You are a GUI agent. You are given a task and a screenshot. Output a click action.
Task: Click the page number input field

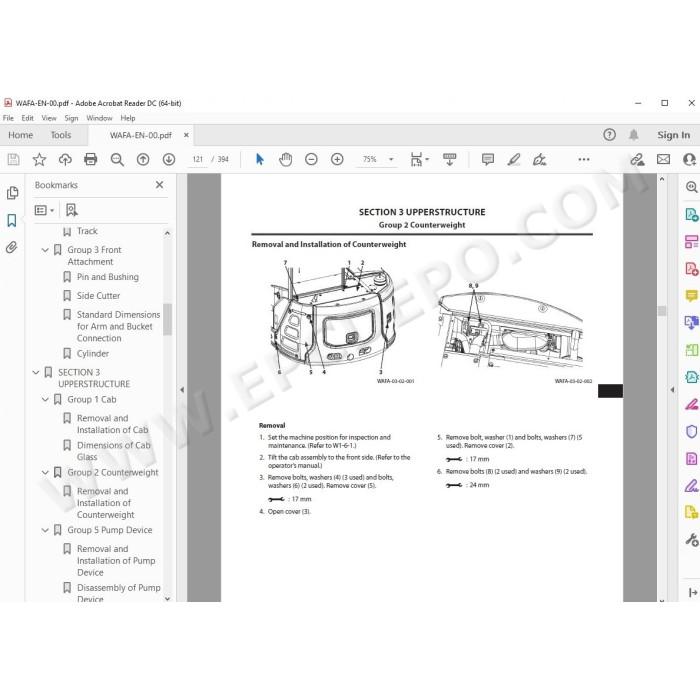198,159
